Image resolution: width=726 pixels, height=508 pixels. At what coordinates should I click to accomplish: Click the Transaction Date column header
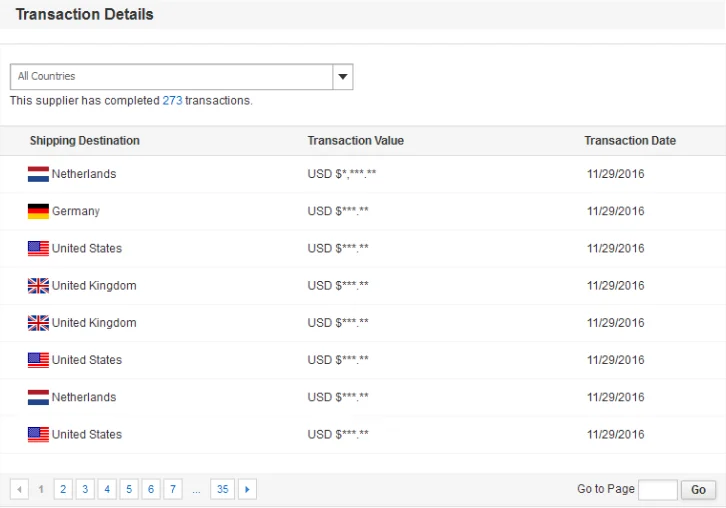630,141
